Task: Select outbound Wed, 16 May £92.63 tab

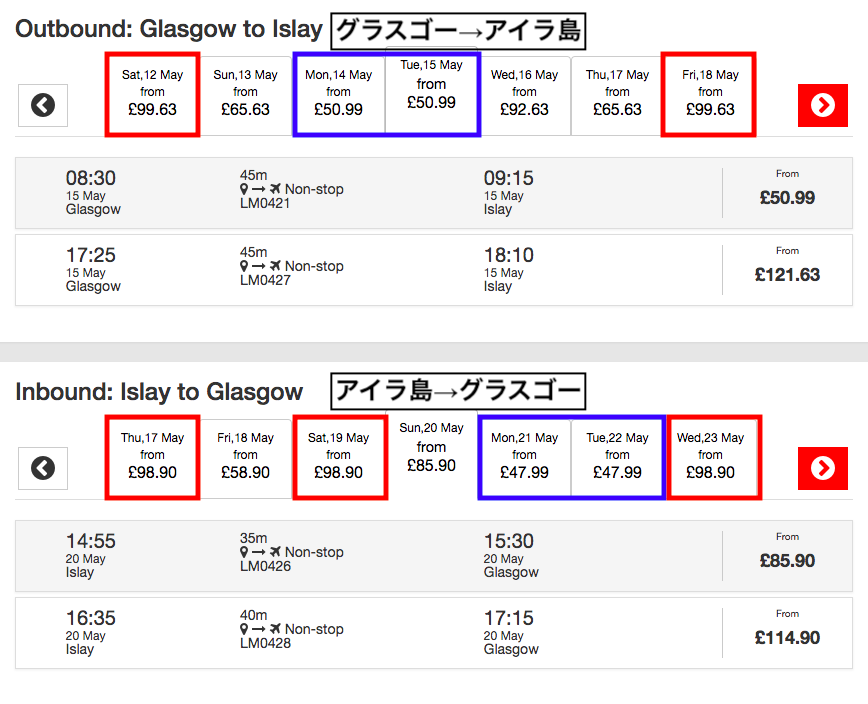Action: click(x=524, y=93)
